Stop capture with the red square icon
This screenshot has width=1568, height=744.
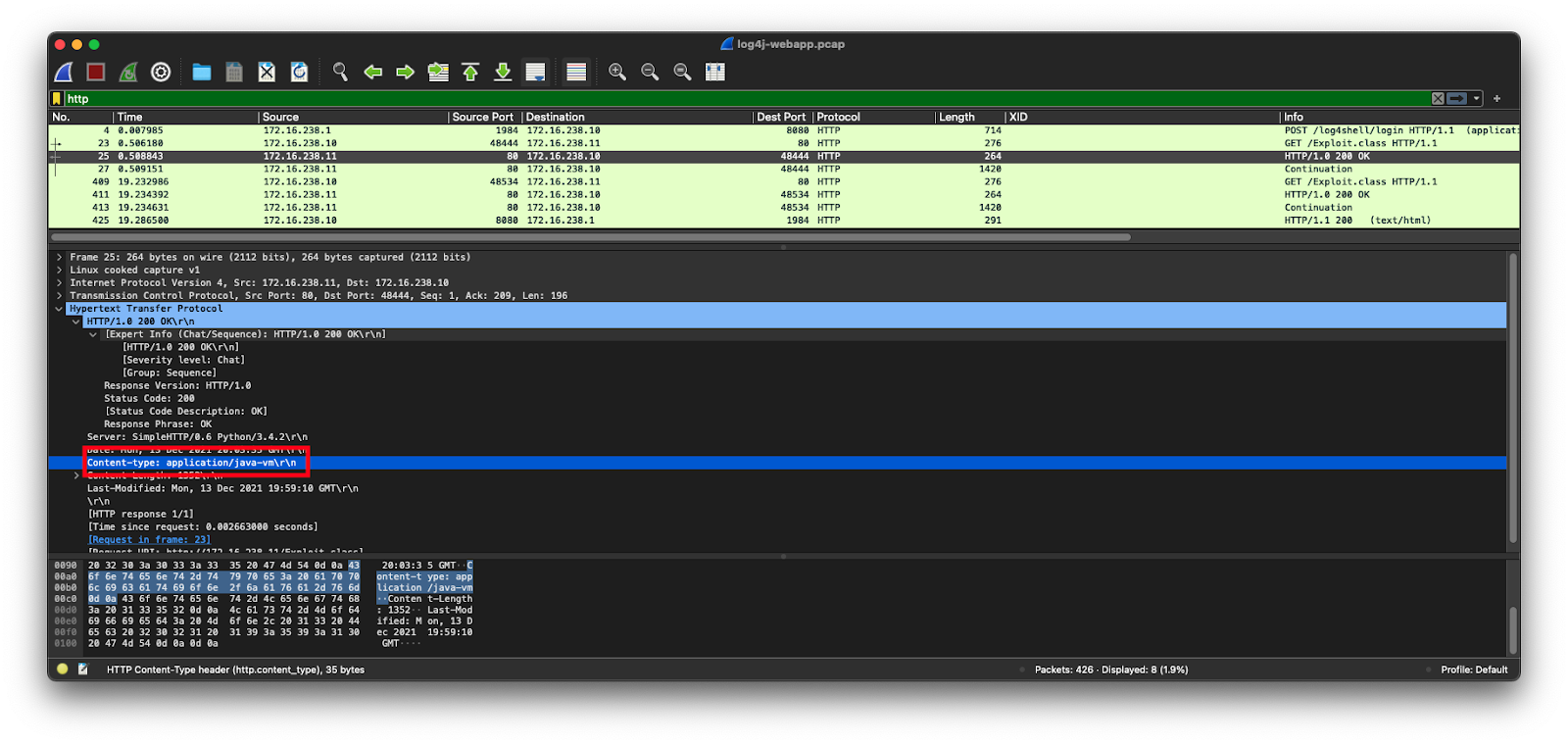(95, 73)
